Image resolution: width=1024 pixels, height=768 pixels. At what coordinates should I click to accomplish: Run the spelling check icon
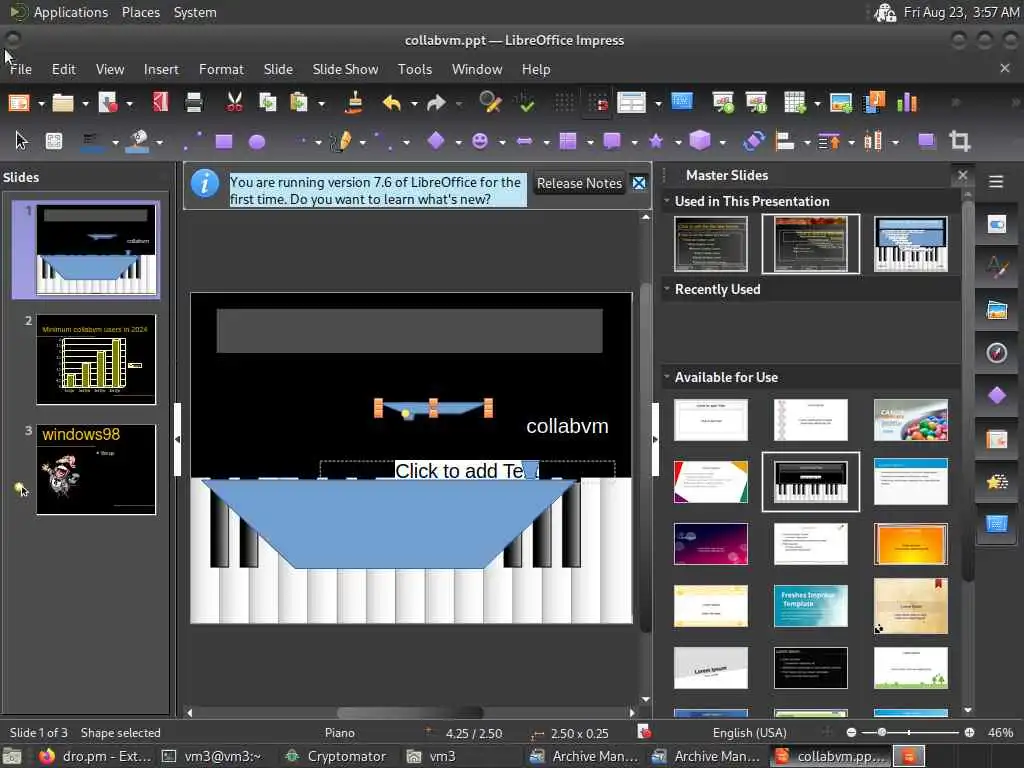[524, 103]
